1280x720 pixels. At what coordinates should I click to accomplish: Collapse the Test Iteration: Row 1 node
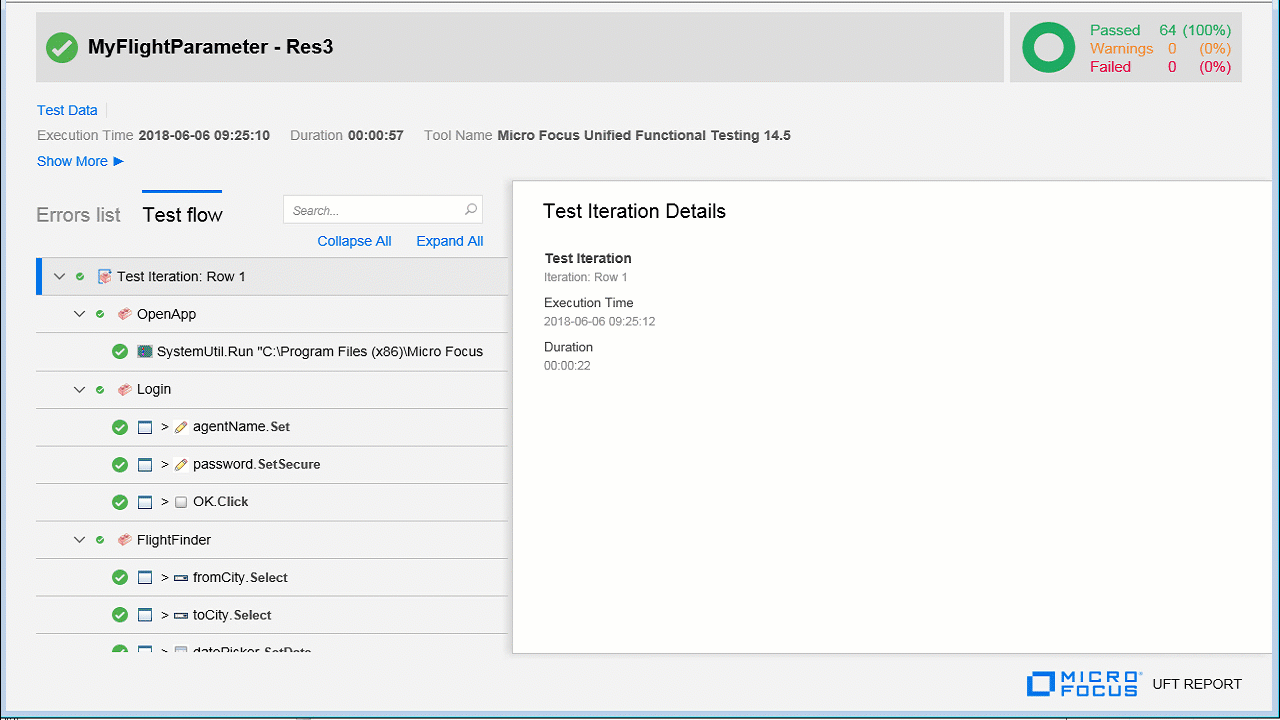pyautogui.click(x=59, y=277)
